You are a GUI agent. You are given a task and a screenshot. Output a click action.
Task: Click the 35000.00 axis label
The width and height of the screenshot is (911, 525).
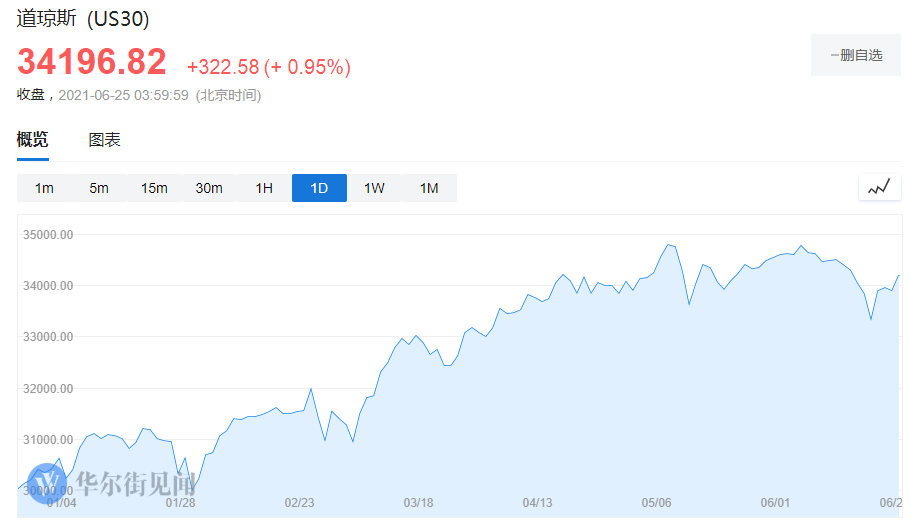coord(48,235)
